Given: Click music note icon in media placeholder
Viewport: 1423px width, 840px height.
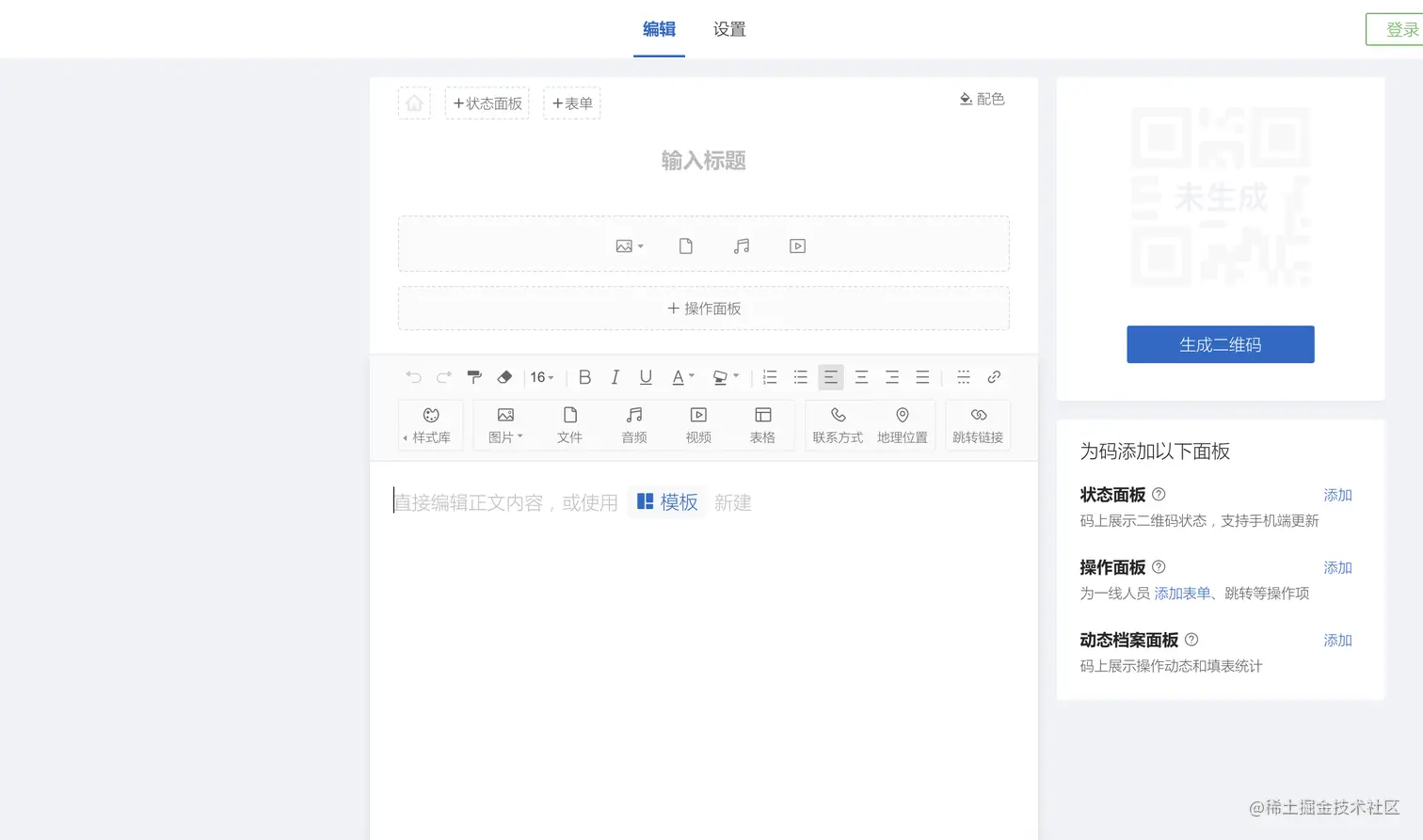Looking at the screenshot, I should coord(742,246).
